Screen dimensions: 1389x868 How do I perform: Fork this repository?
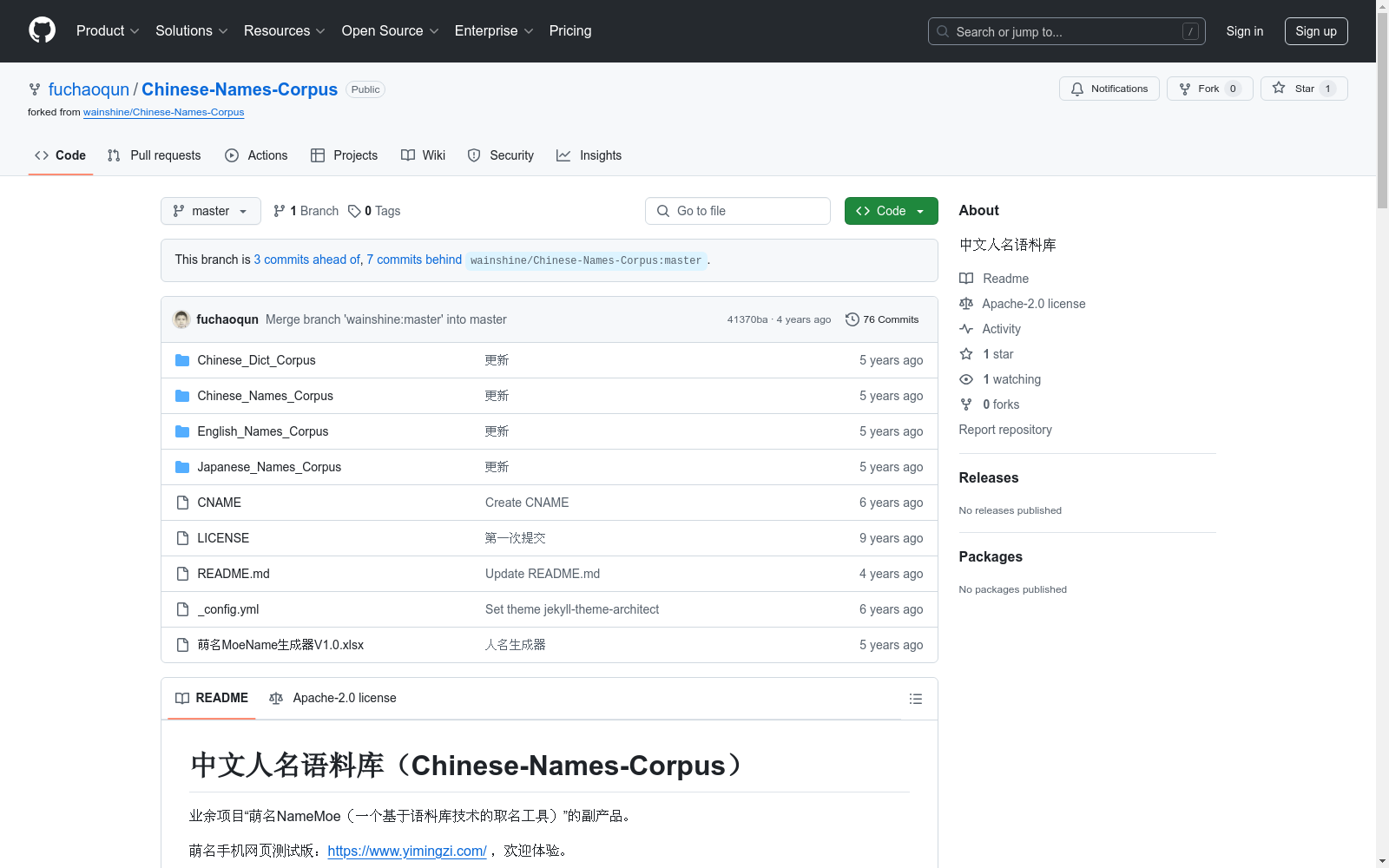point(1209,89)
